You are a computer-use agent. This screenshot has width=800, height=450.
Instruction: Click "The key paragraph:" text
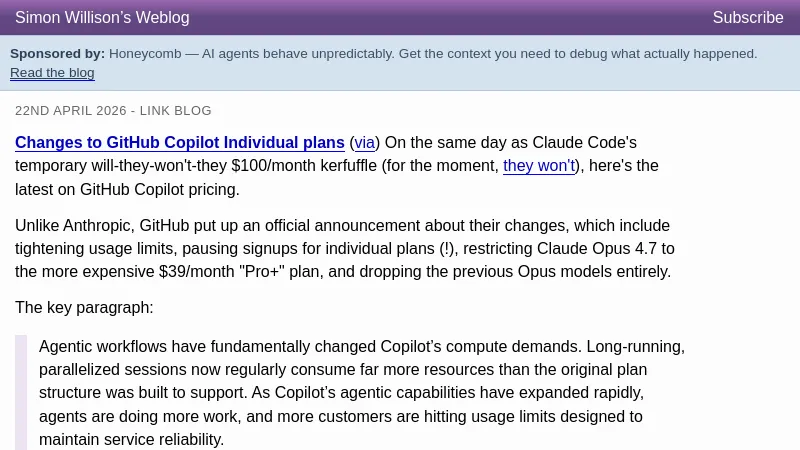84,308
